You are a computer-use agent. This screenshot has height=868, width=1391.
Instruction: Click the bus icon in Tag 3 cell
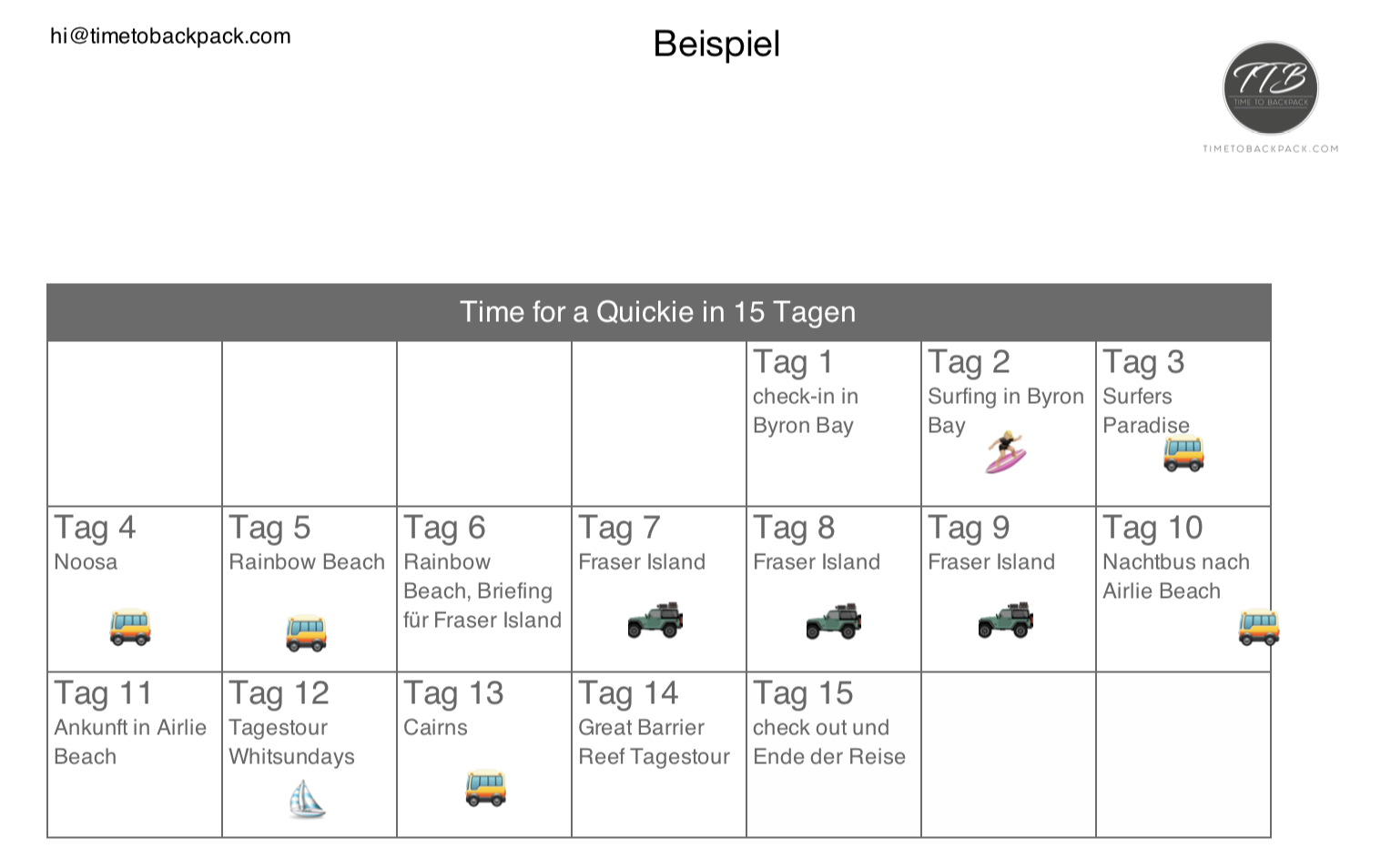click(x=1183, y=454)
